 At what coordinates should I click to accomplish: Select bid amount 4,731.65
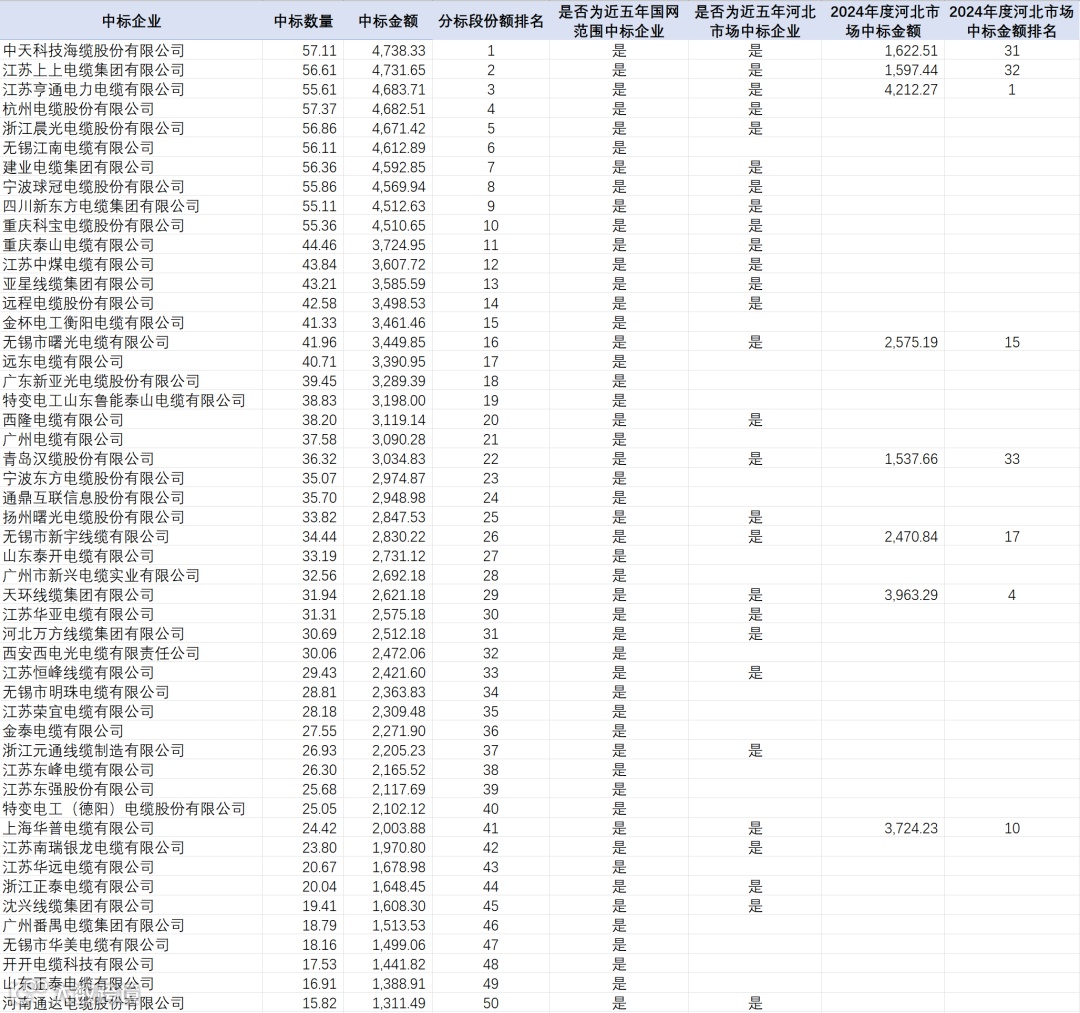click(399, 70)
